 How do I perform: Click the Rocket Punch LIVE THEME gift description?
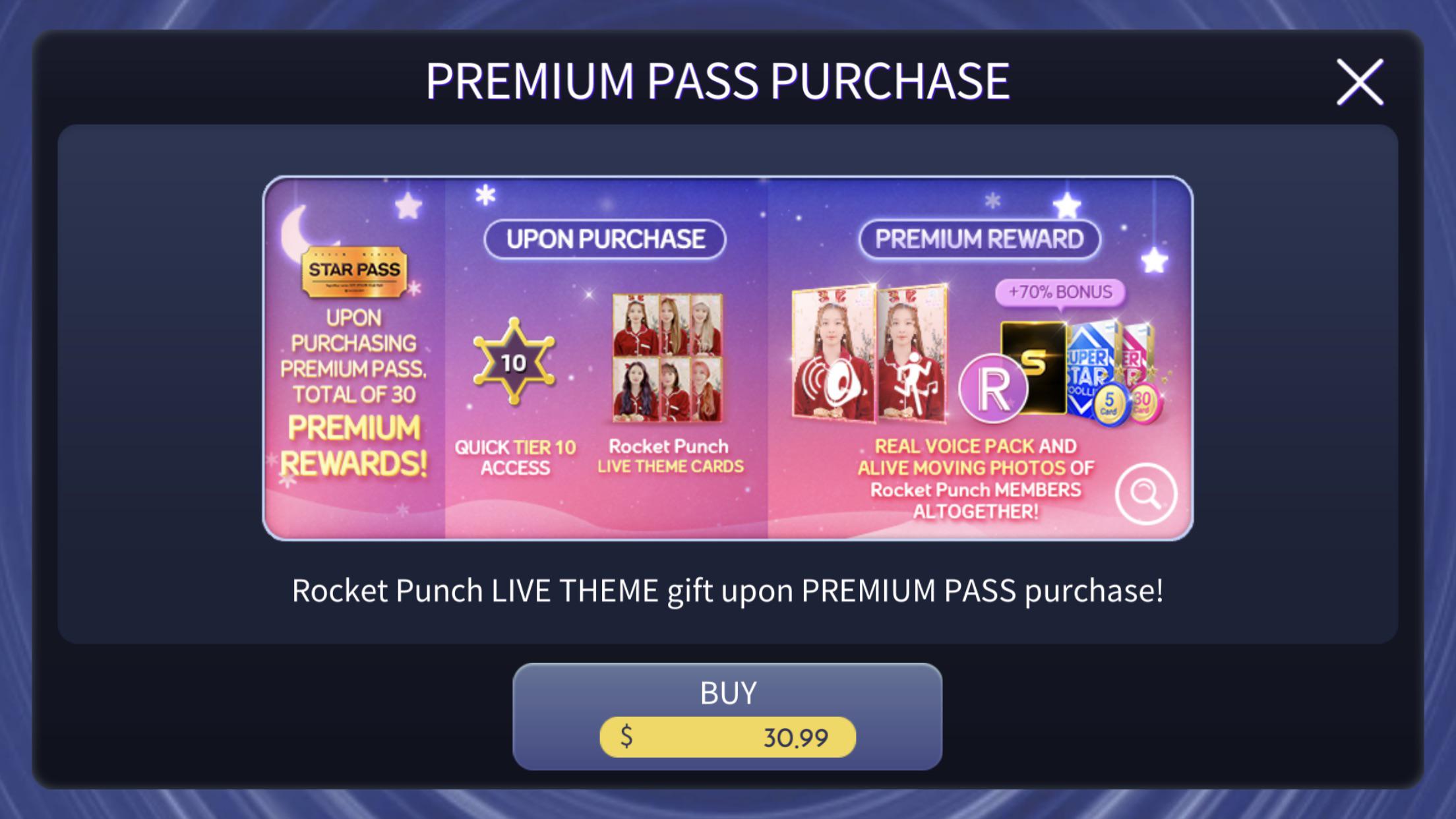[x=727, y=590]
